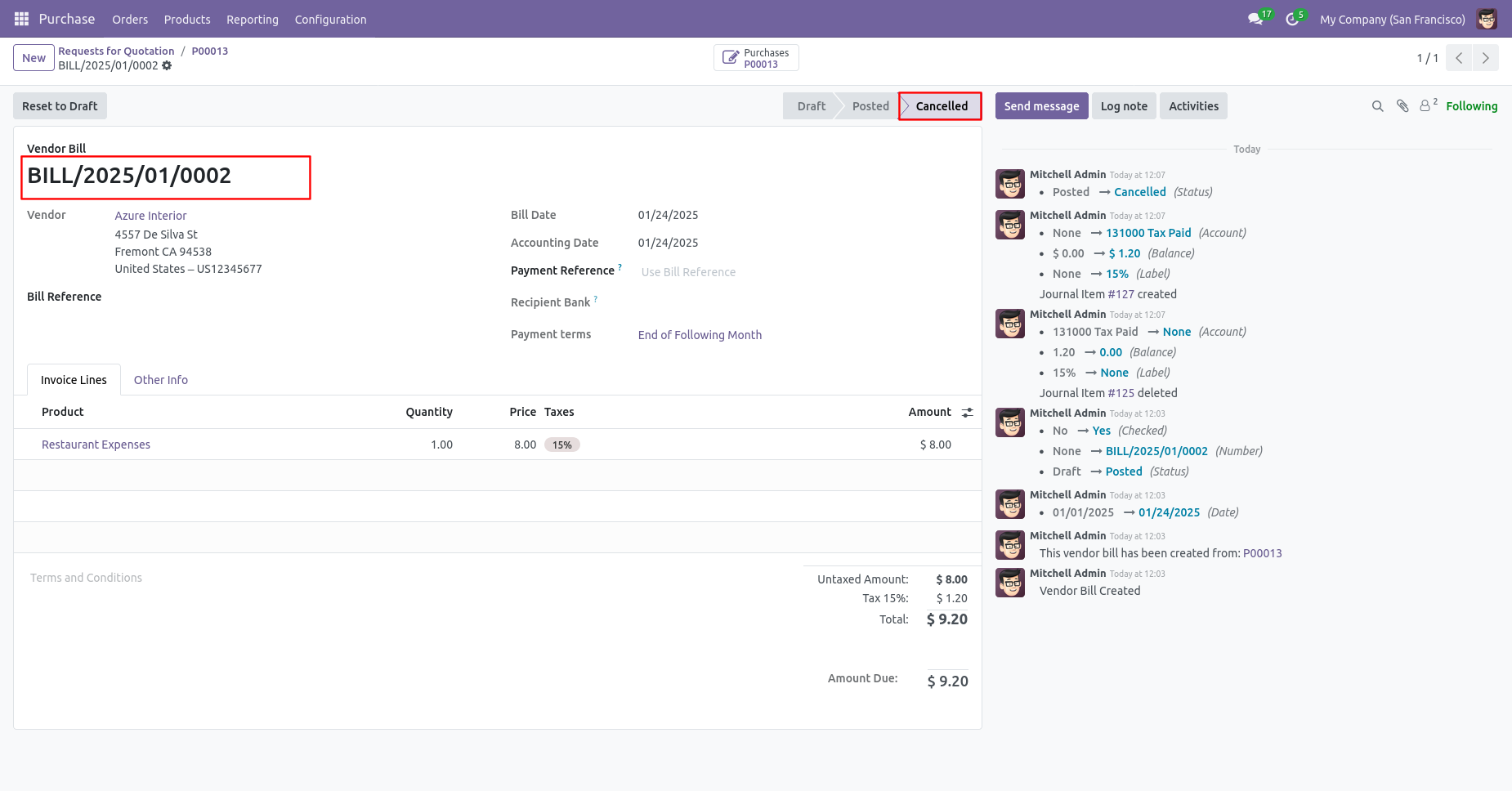Attach files using the paperclip icon

click(1402, 106)
